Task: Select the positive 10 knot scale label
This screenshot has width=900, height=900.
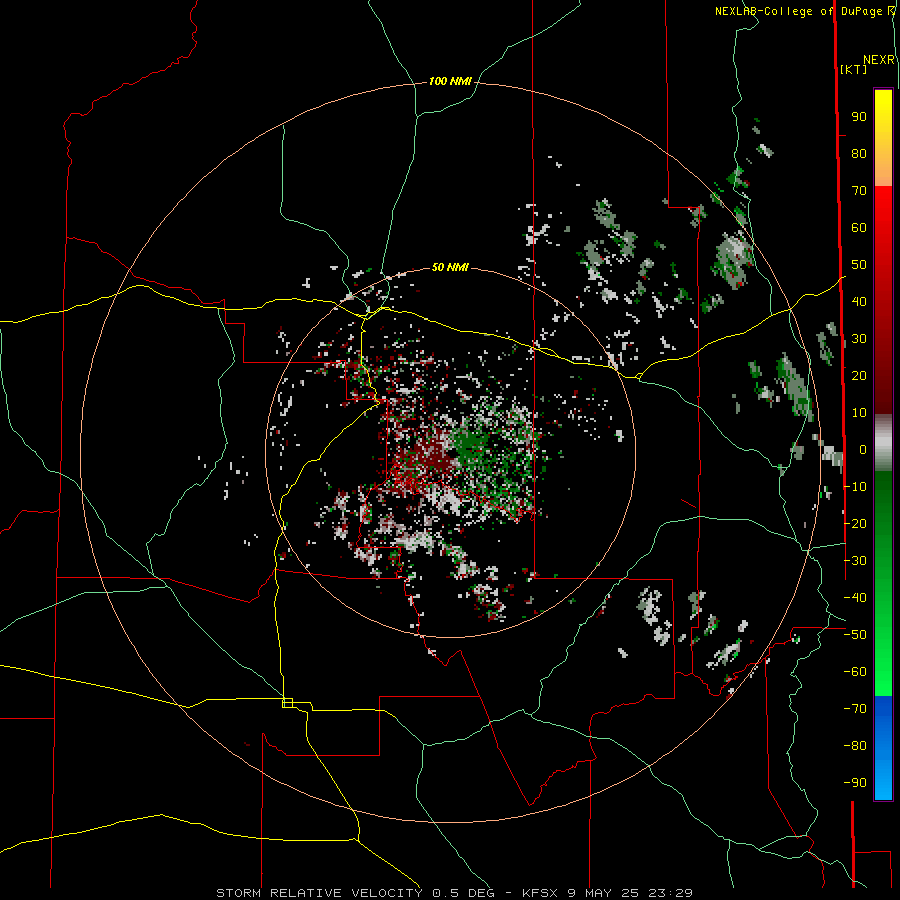Action: [859, 413]
